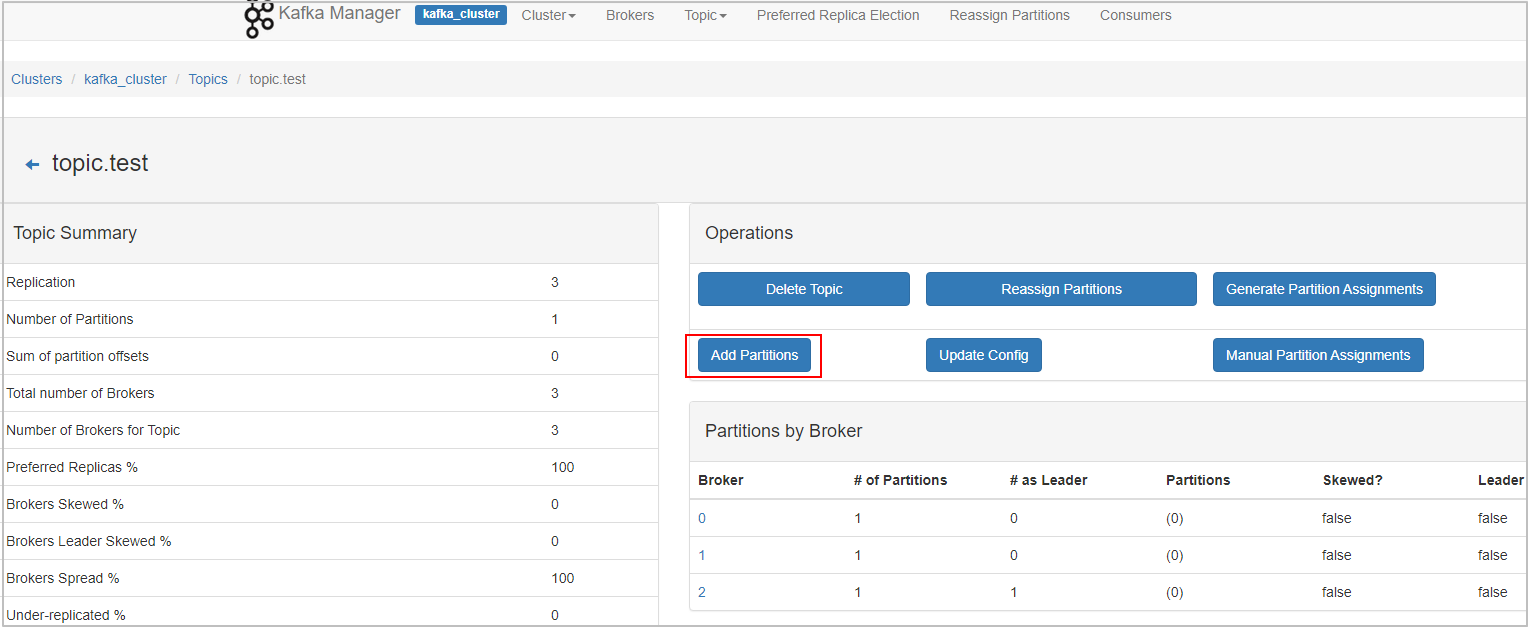The height and width of the screenshot is (627, 1528).
Task: Click the Clusters breadcrumb link
Action: click(x=37, y=79)
